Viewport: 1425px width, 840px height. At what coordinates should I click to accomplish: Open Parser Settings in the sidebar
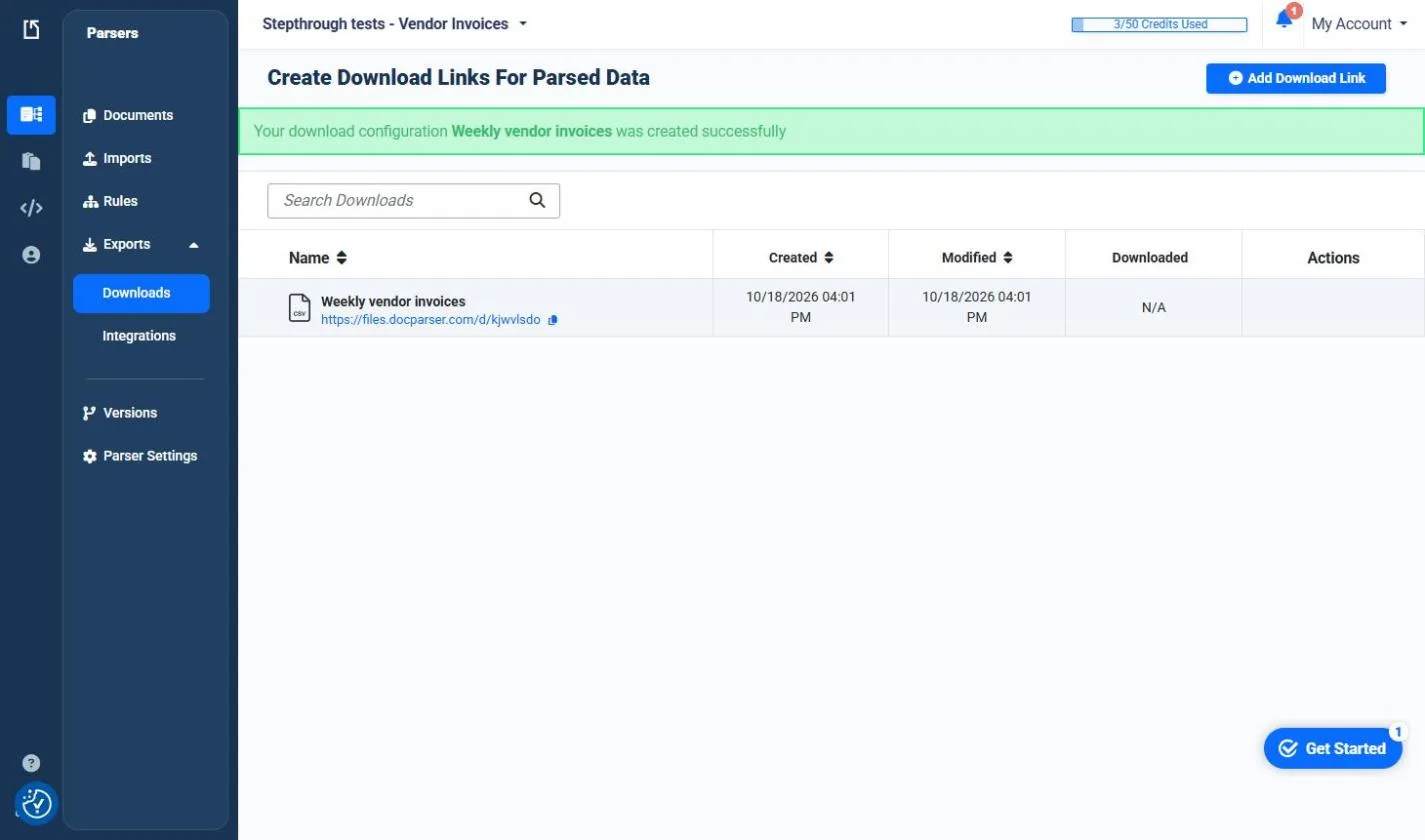(x=140, y=456)
